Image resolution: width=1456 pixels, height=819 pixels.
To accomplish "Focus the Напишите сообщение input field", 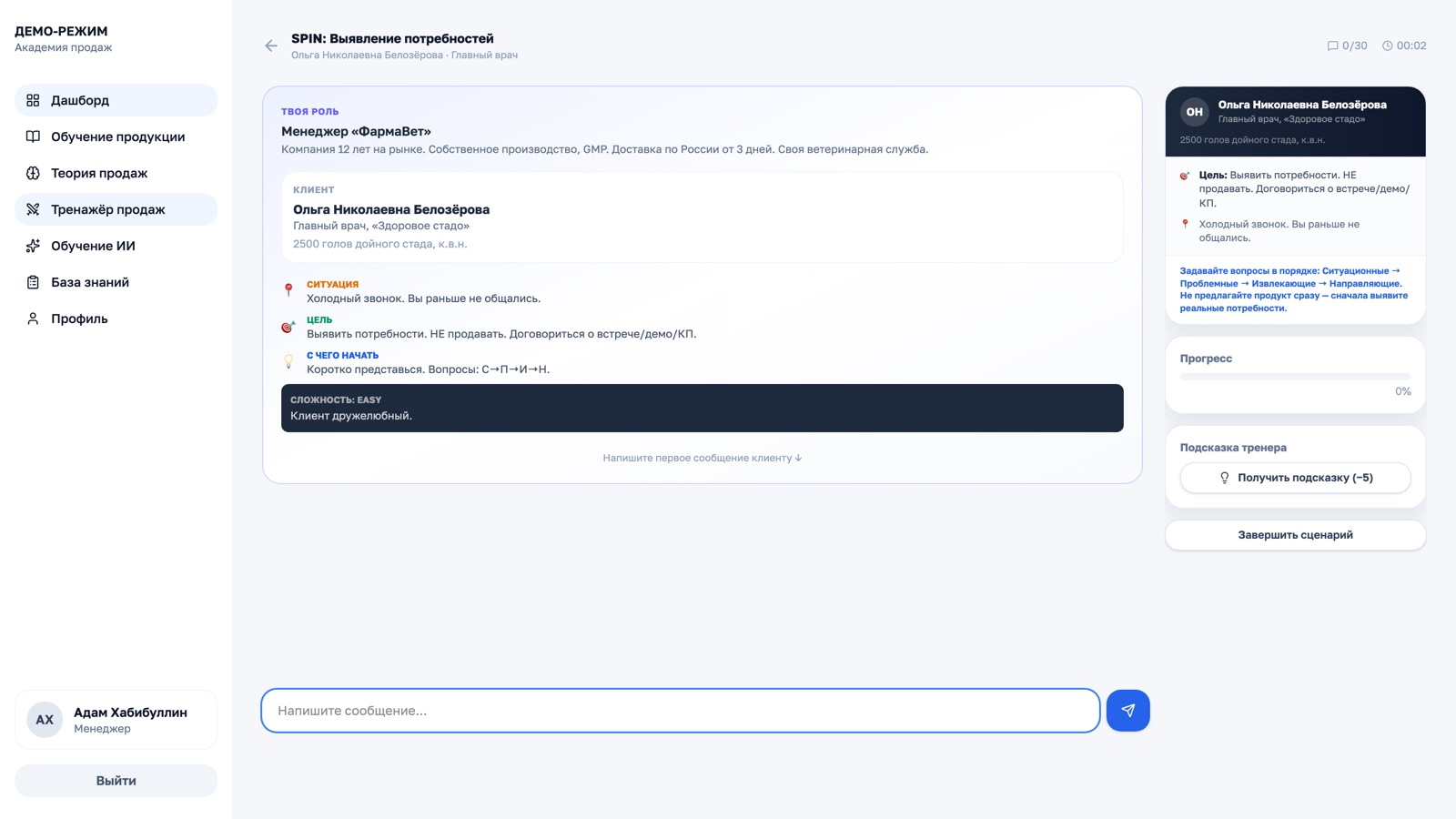I will pyautogui.click(x=680, y=711).
